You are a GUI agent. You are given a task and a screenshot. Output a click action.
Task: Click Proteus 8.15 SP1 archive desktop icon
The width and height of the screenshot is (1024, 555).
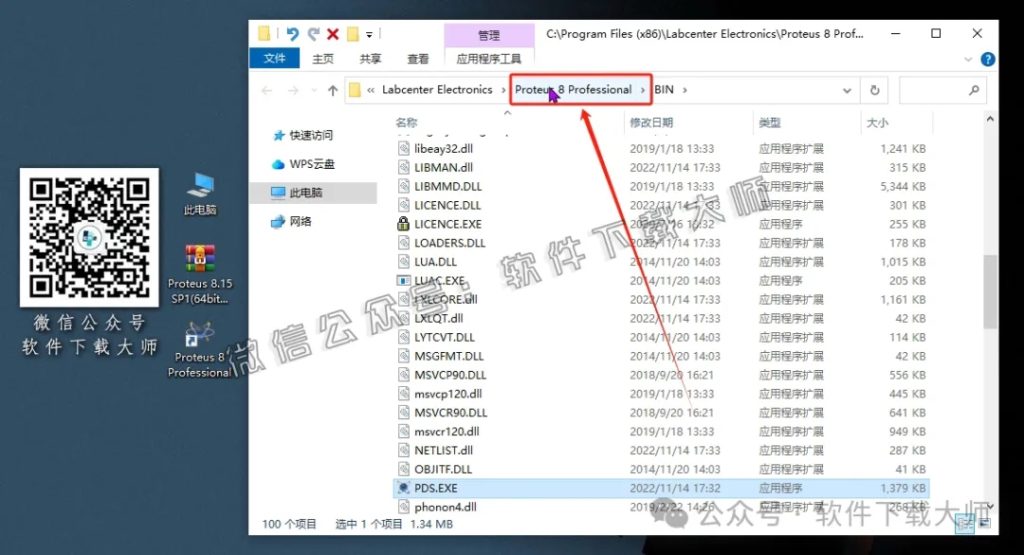pos(200,274)
